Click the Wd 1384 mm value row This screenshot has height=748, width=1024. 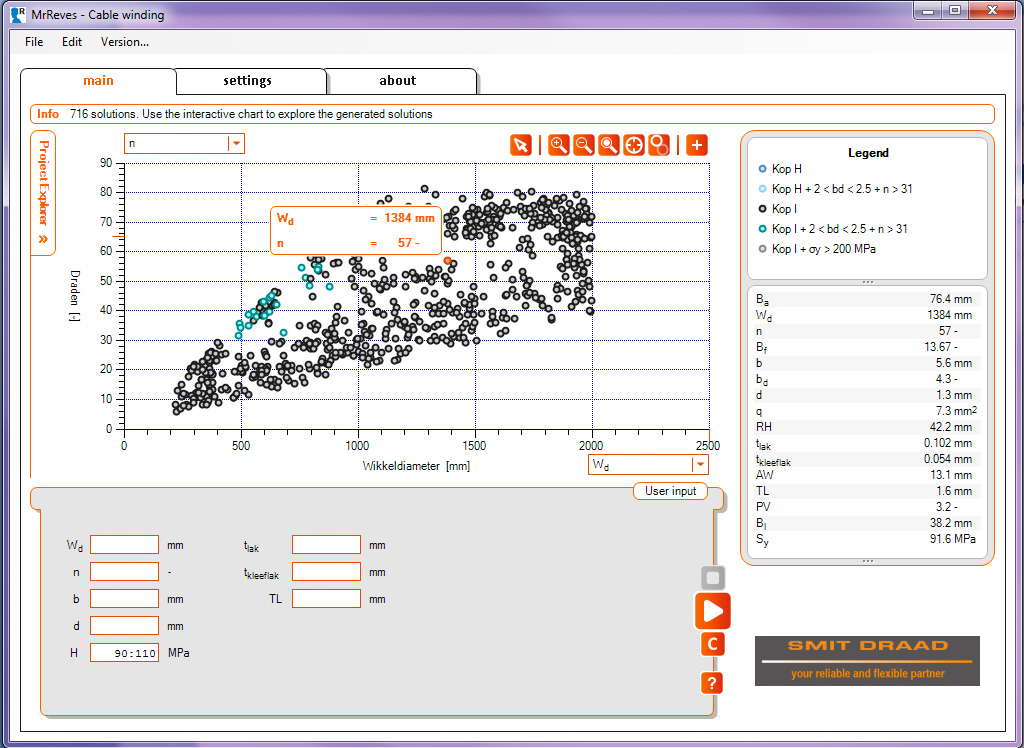coord(867,315)
